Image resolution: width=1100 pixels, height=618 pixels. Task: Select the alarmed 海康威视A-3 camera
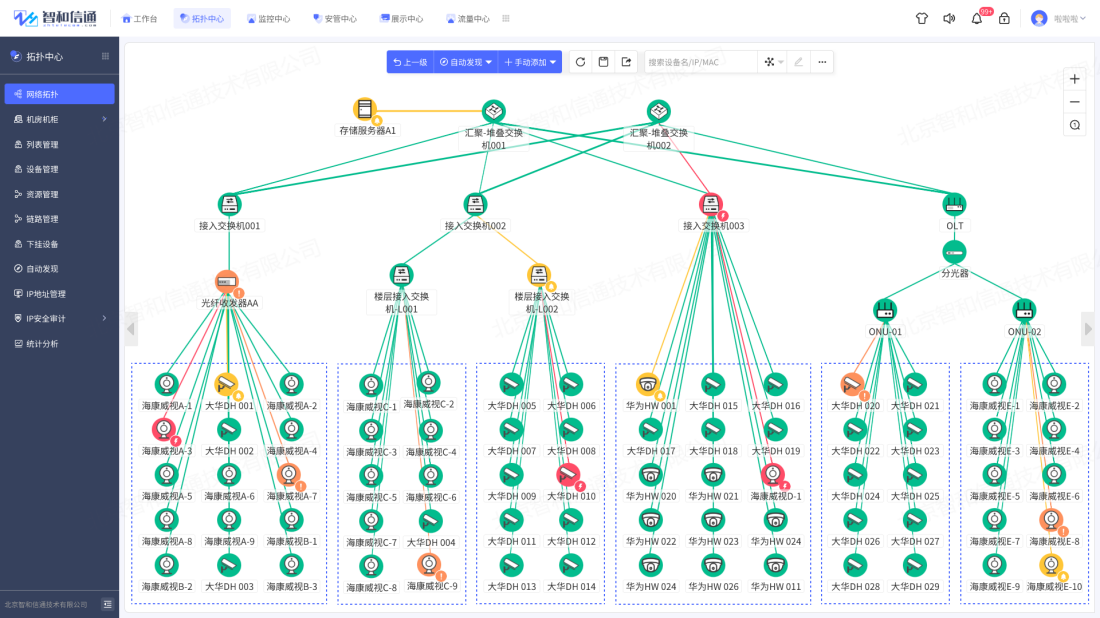coord(164,429)
